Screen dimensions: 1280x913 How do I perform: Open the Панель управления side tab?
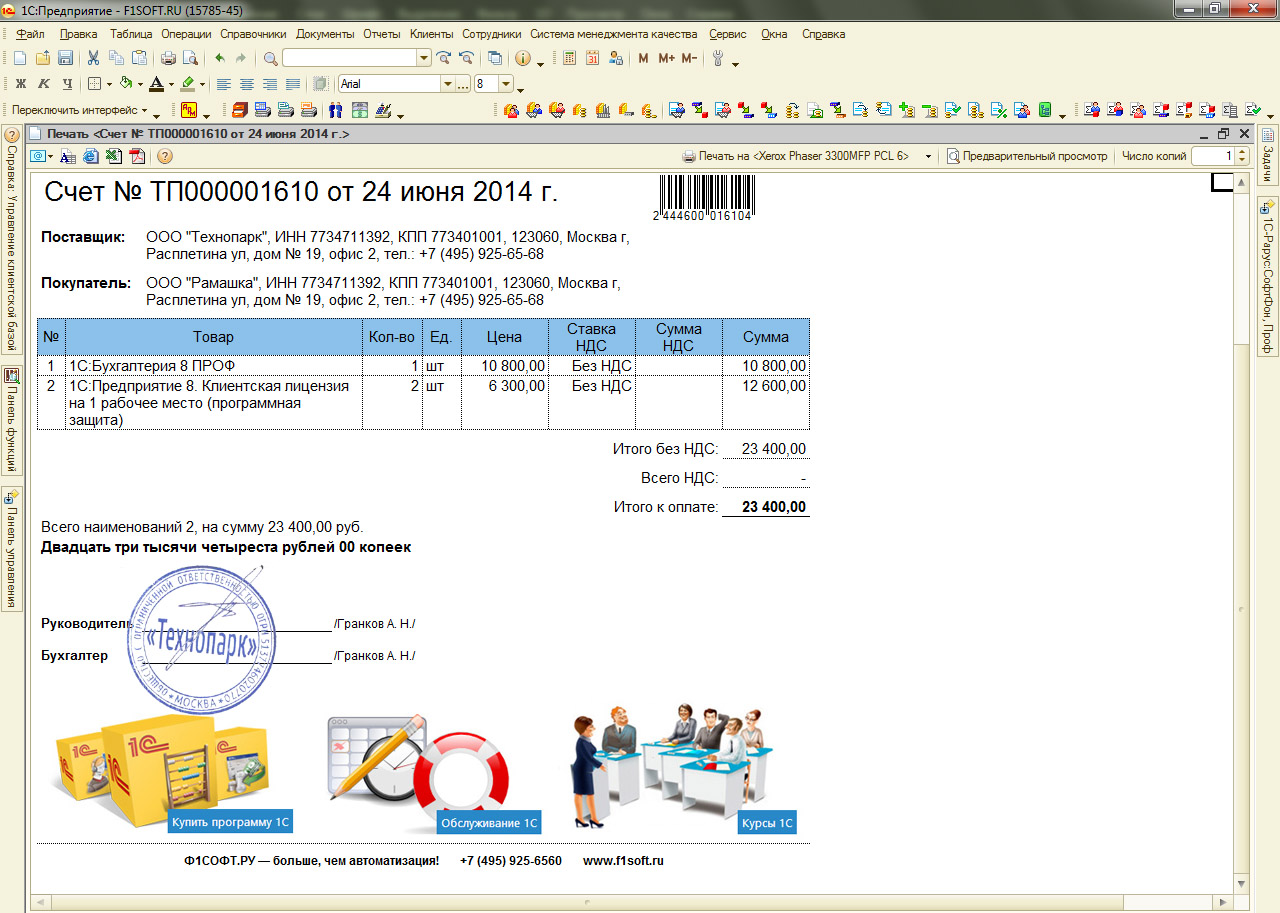pos(12,548)
